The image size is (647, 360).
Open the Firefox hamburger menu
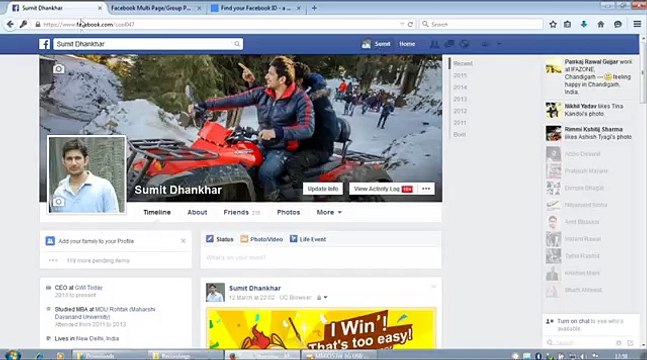(637, 24)
